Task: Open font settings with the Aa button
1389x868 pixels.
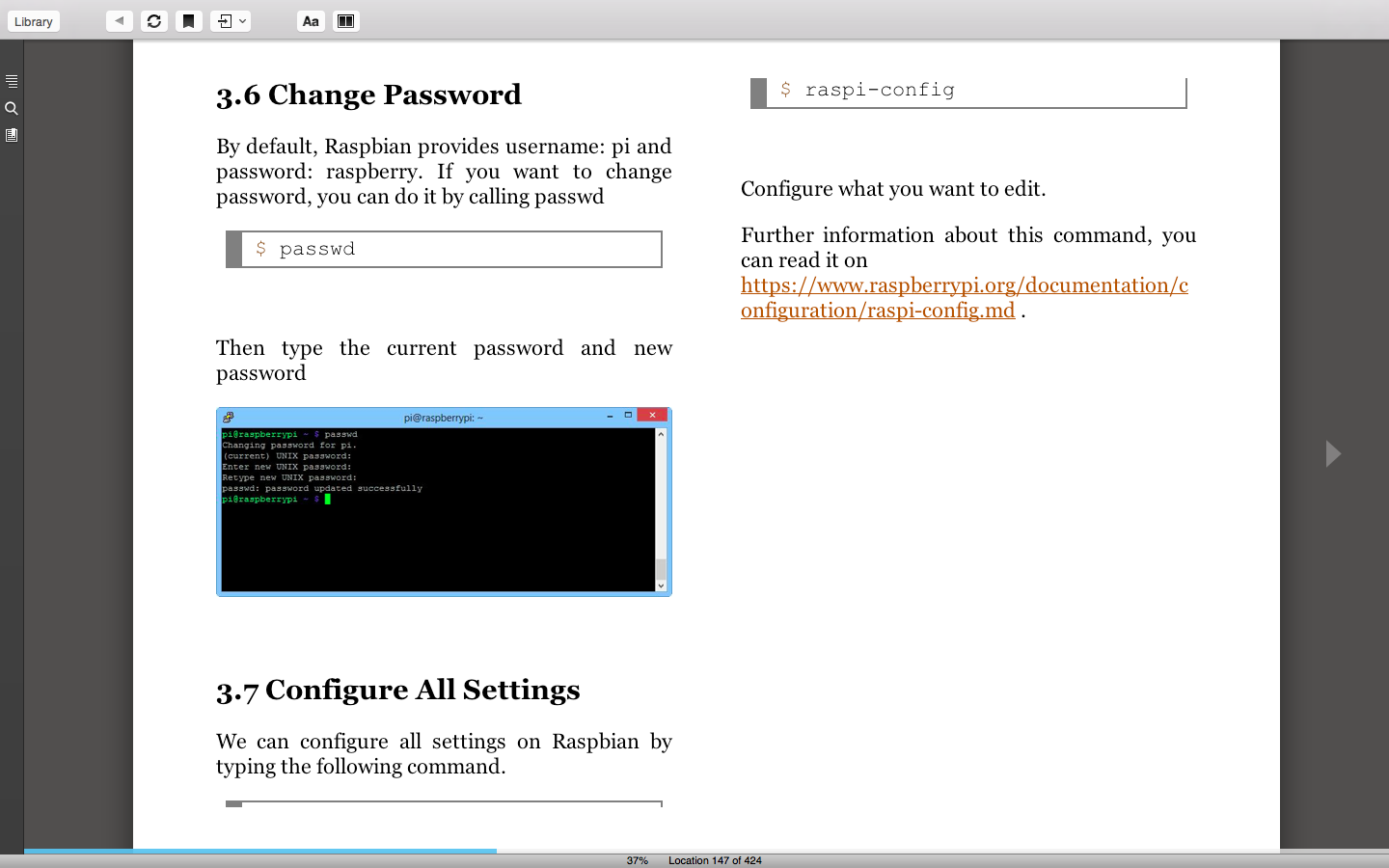Action: [311, 21]
